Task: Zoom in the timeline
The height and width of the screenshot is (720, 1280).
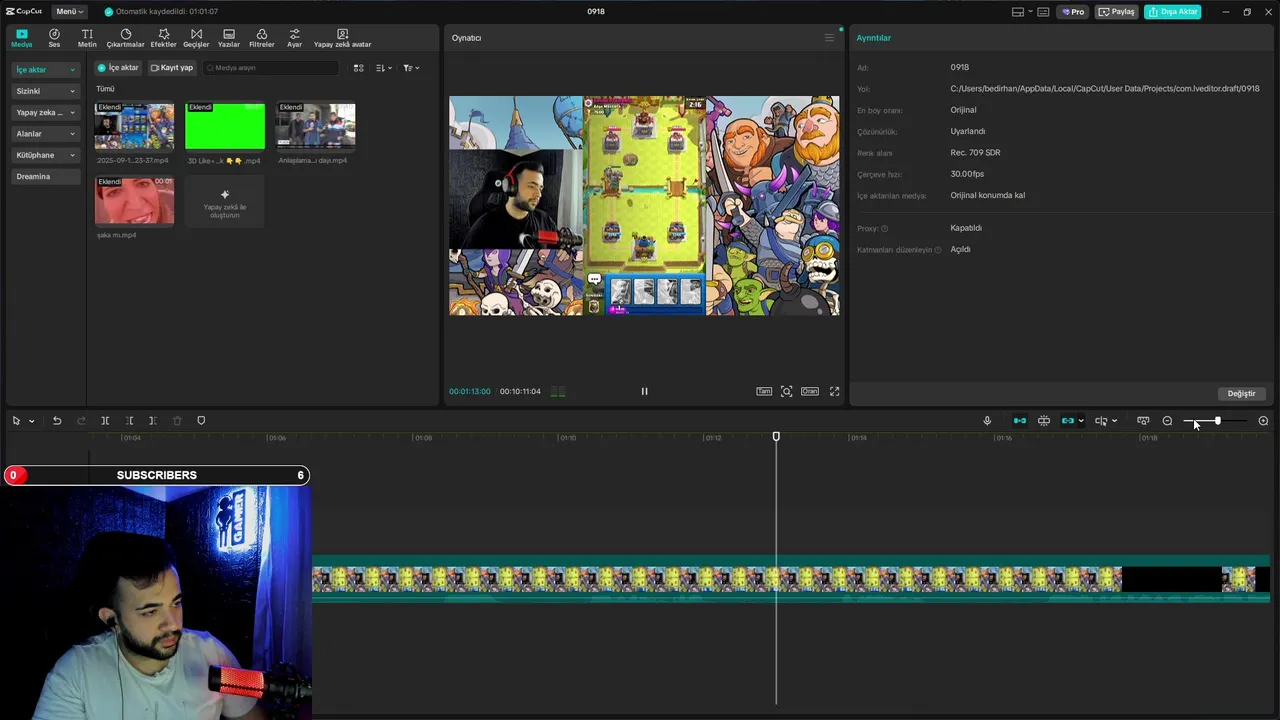Action: pyautogui.click(x=1263, y=421)
